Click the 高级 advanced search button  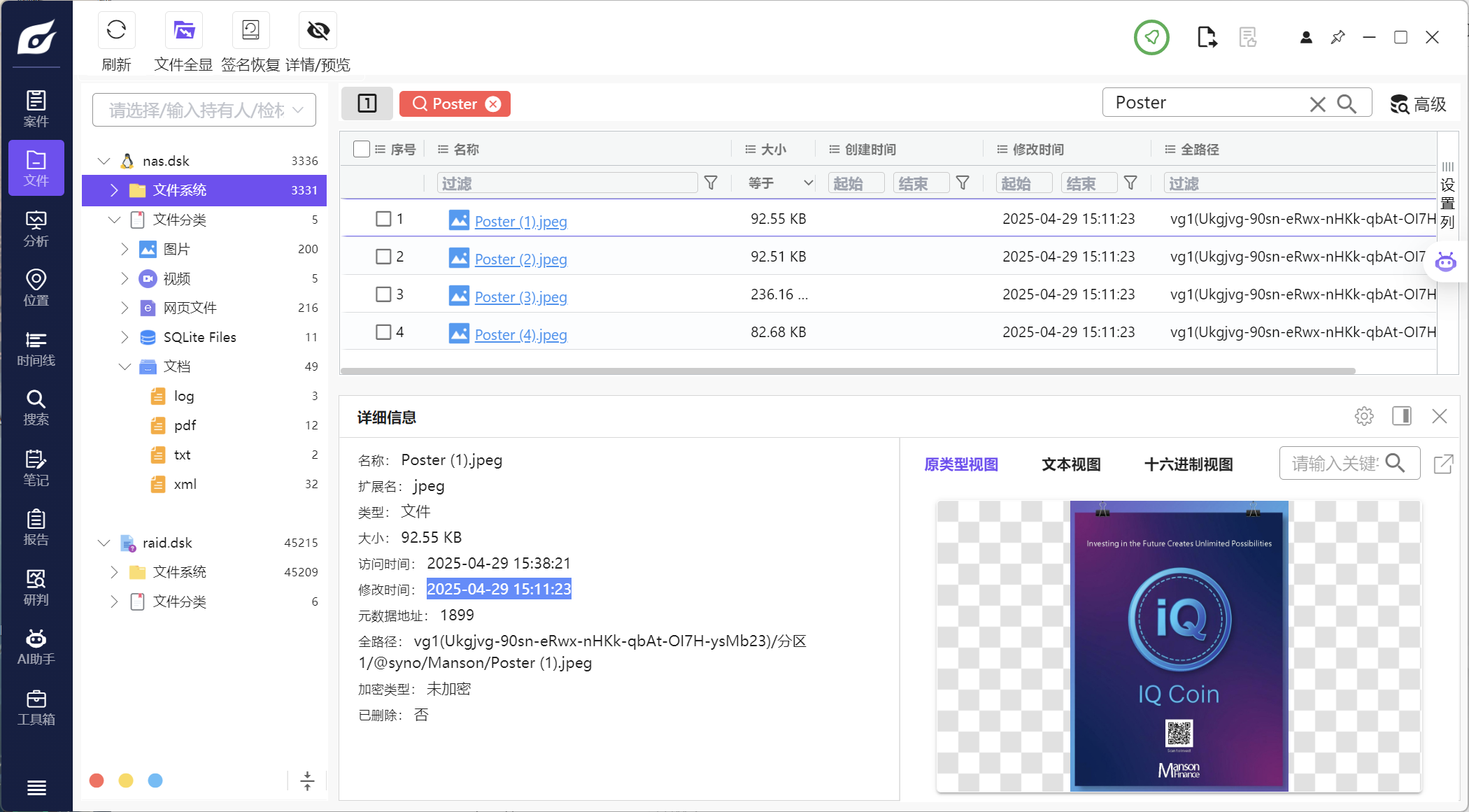pos(1417,104)
